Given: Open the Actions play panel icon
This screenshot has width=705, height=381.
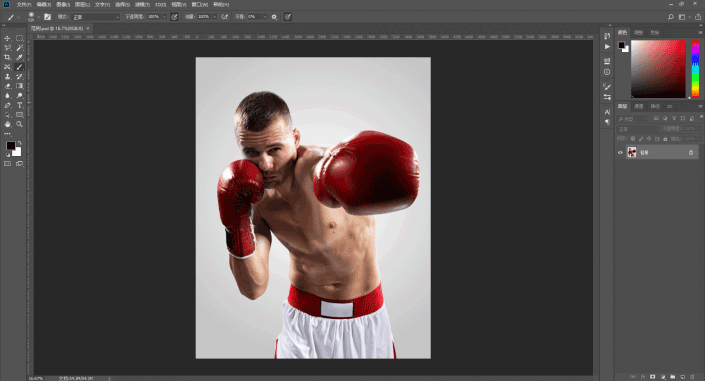Looking at the screenshot, I should pos(607,46).
